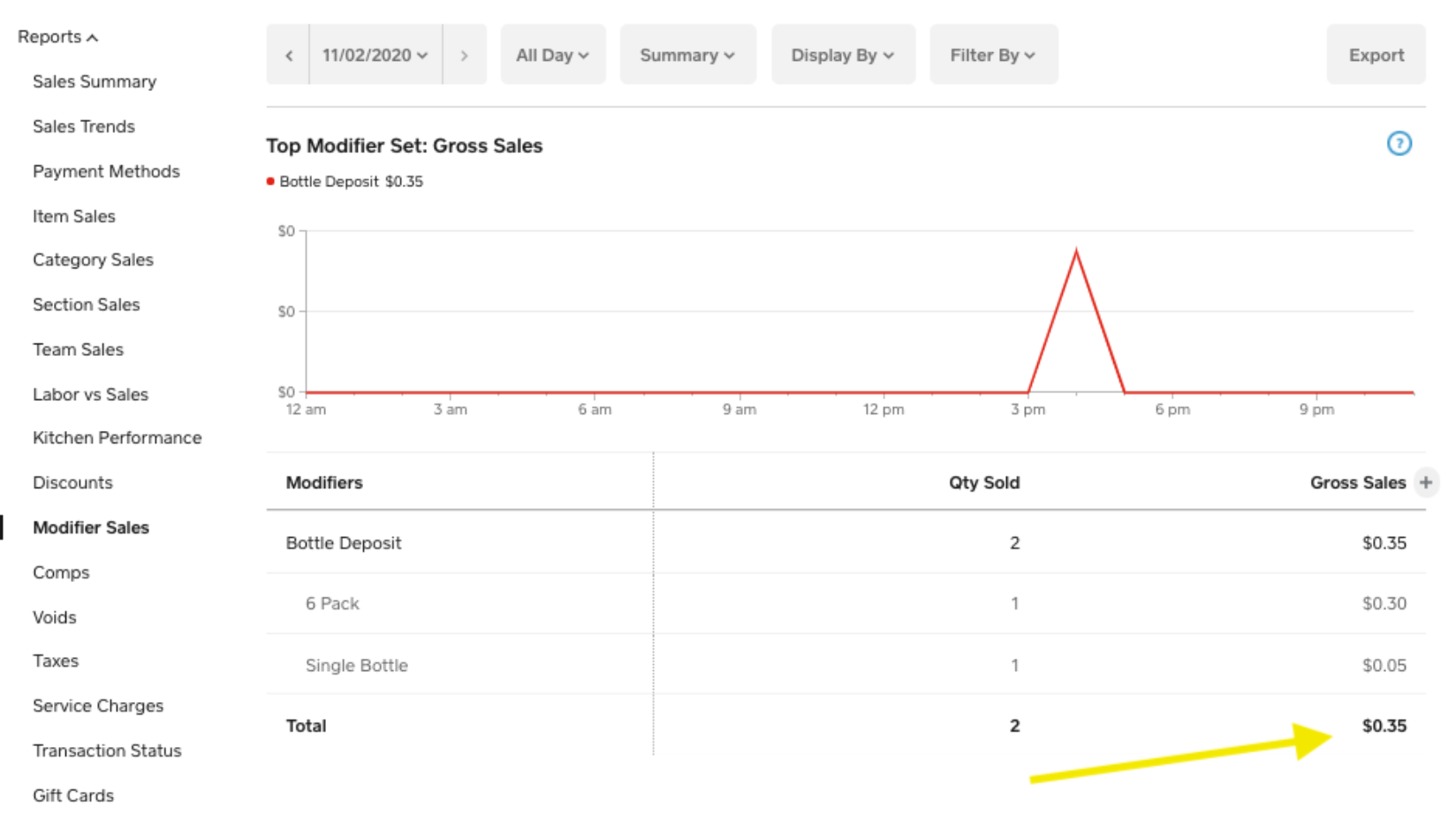Viewport: 1456px width, 823px height.
Task: Open the help question mark icon
Action: pos(1399,143)
